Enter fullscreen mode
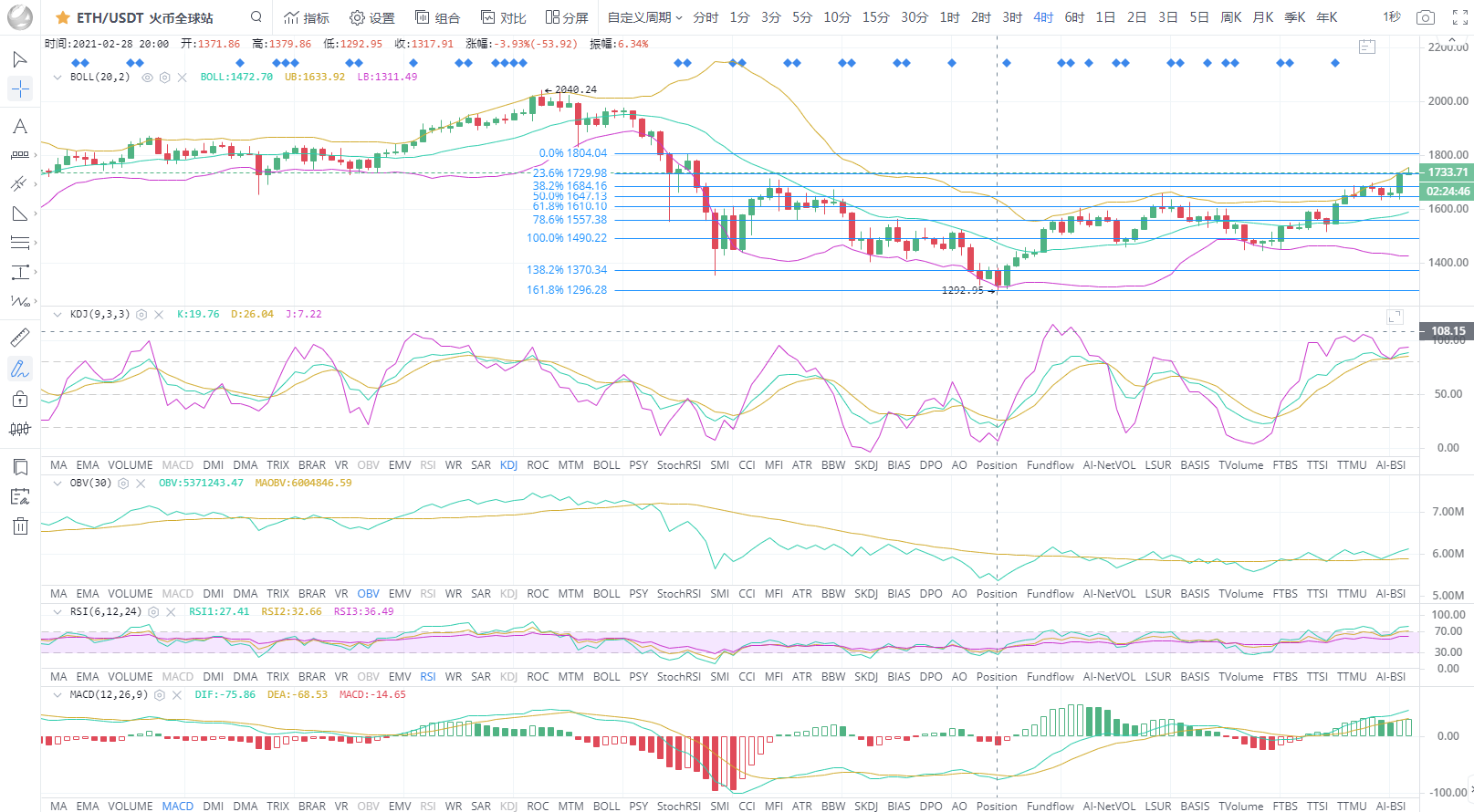1474x812 pixels. (1459, 17)
